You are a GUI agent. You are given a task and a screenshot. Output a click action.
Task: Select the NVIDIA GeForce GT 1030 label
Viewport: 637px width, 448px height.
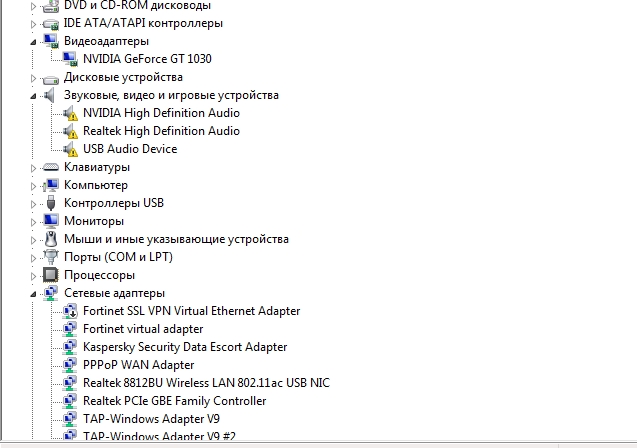(x=147, y=59)
